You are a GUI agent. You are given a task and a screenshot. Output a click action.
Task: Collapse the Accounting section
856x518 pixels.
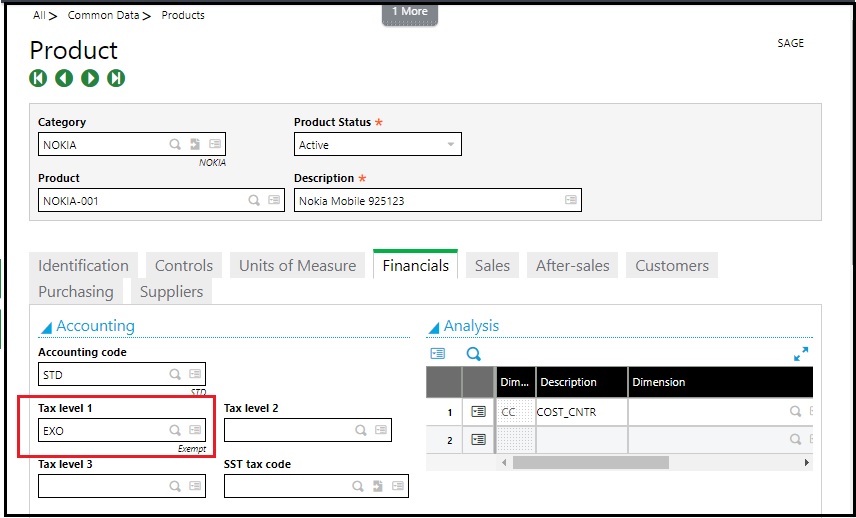pyautogui.click(x=47, y=327)
